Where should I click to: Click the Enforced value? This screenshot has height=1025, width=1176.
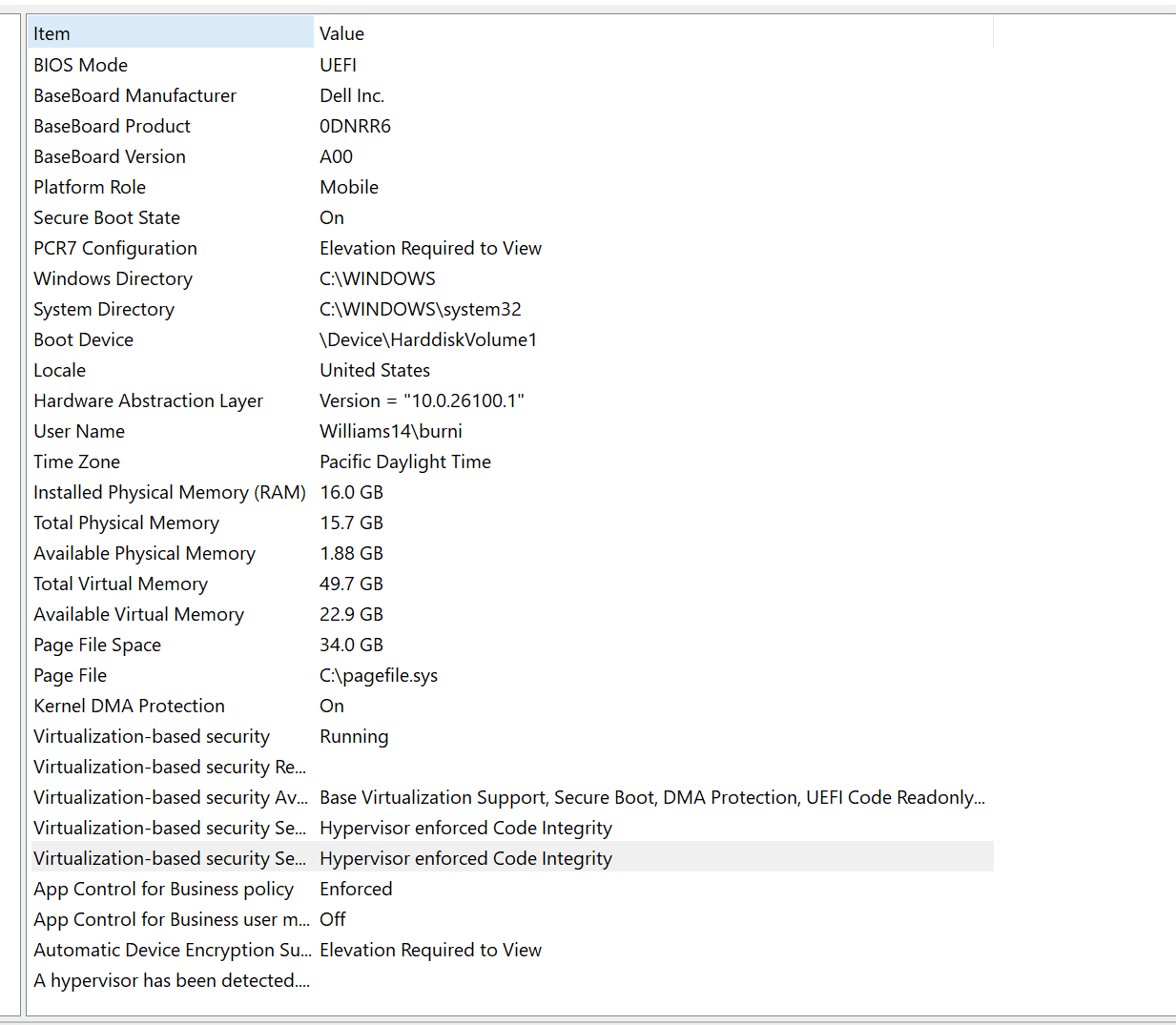(x=356, y=889)
